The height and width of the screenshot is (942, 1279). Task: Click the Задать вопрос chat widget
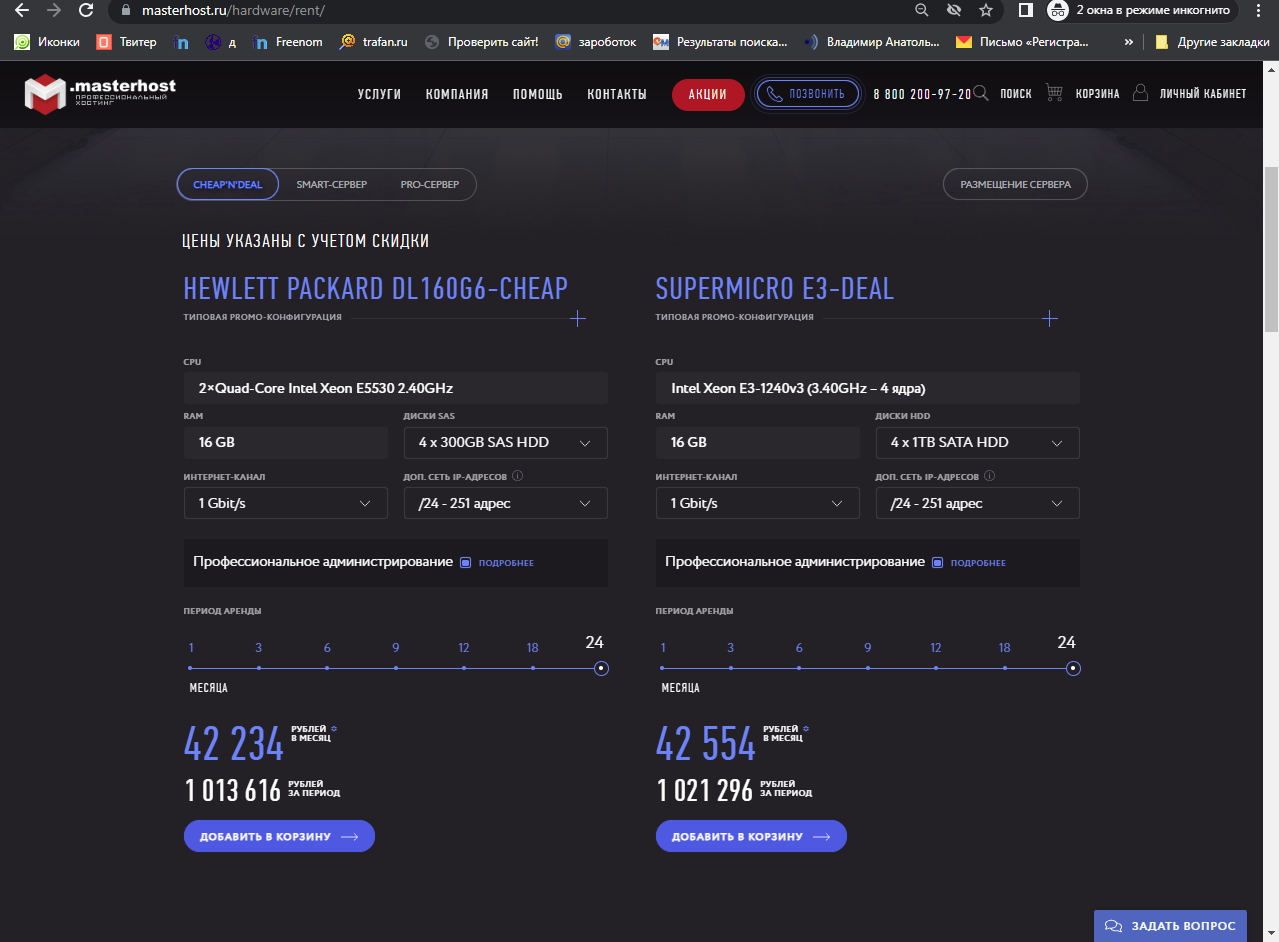point(1170,926)
